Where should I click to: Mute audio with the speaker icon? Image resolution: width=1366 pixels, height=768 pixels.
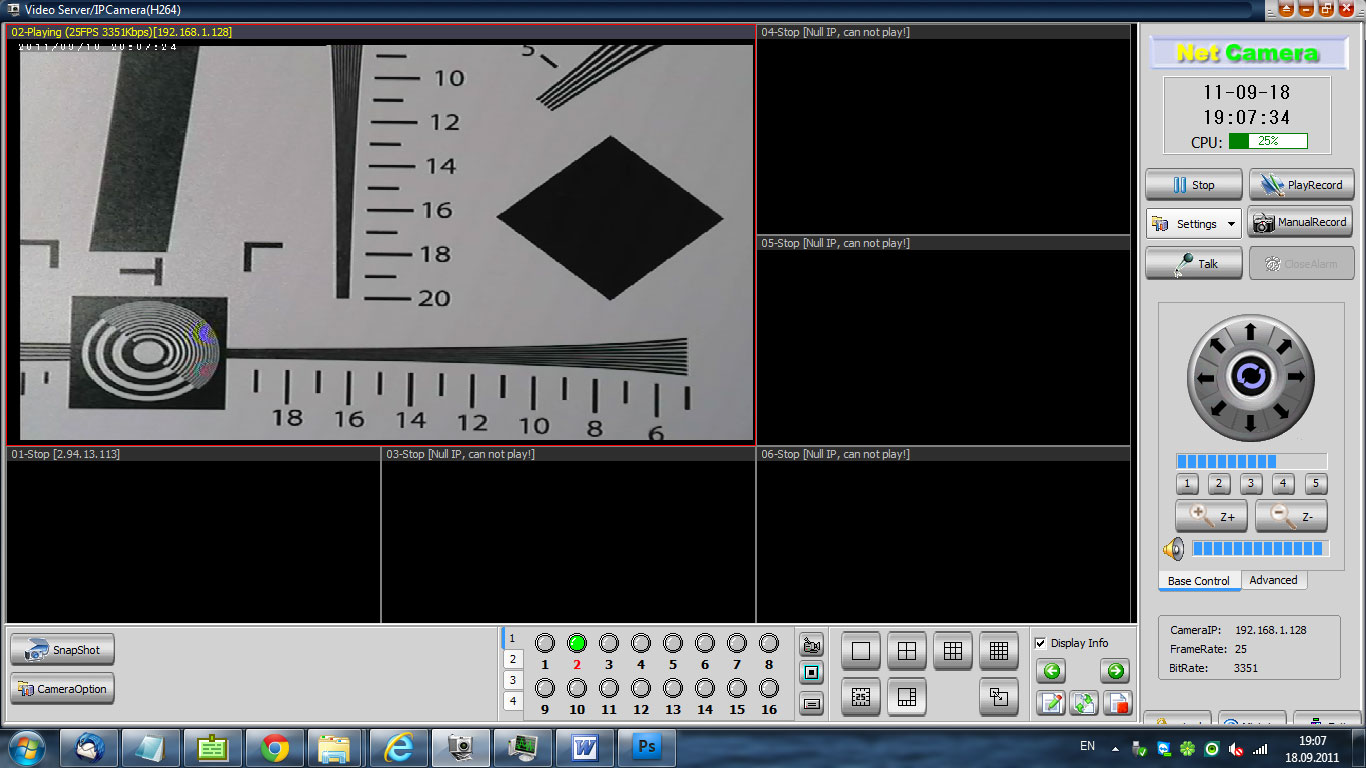(x=1173, y=549)
